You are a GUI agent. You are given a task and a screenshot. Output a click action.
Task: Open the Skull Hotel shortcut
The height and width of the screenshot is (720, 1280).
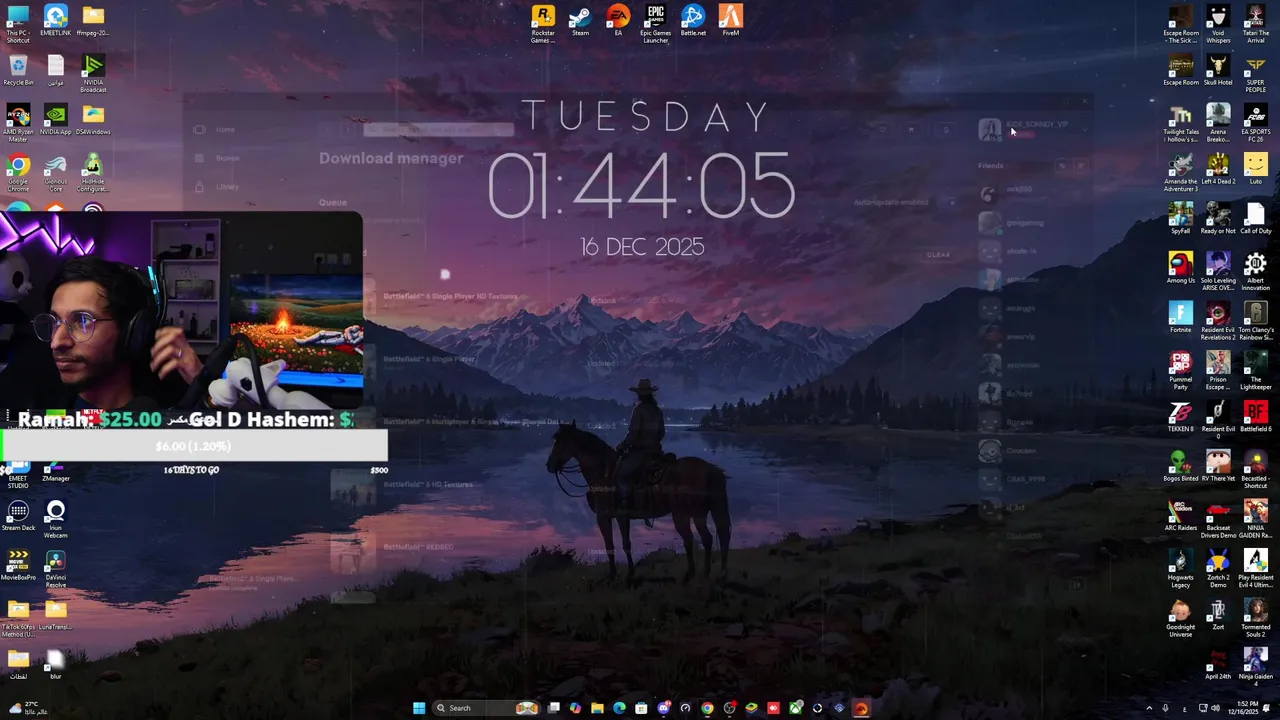click(x=1218, y=70)
